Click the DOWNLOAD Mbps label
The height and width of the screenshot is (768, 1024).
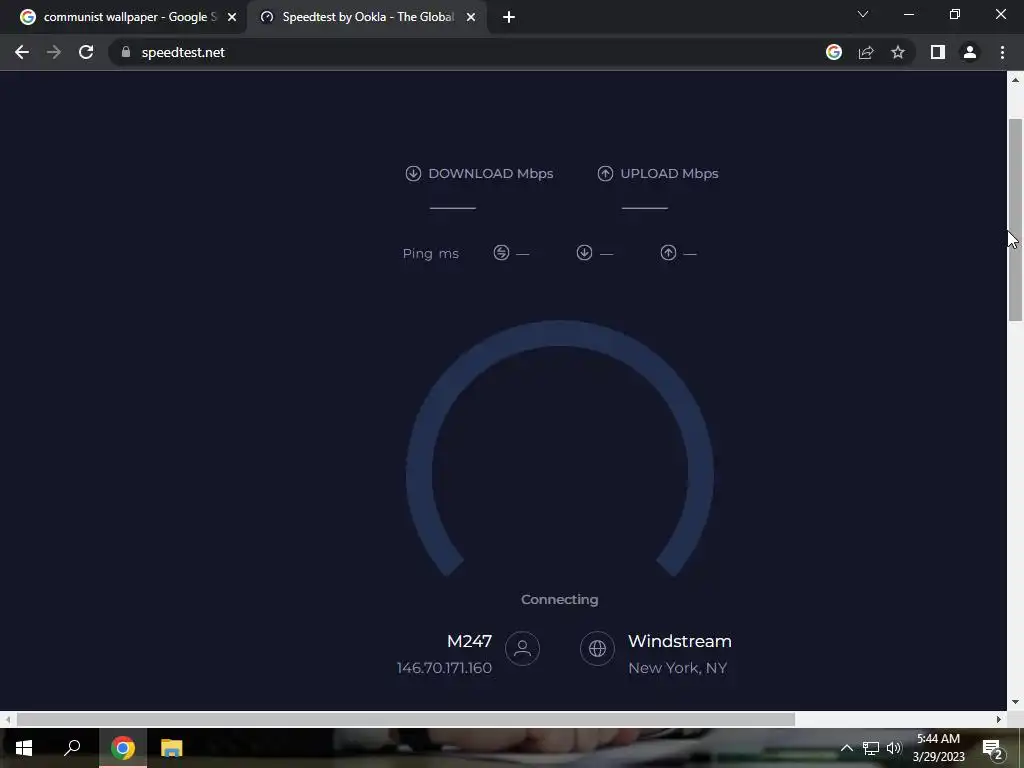coord(490,174)
